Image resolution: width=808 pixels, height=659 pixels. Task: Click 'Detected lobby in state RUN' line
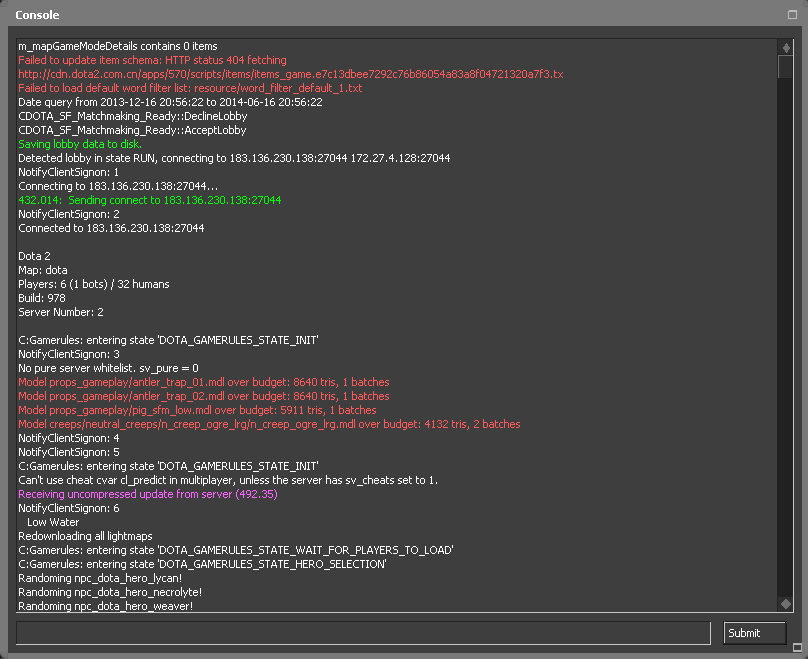click(234, 158)
